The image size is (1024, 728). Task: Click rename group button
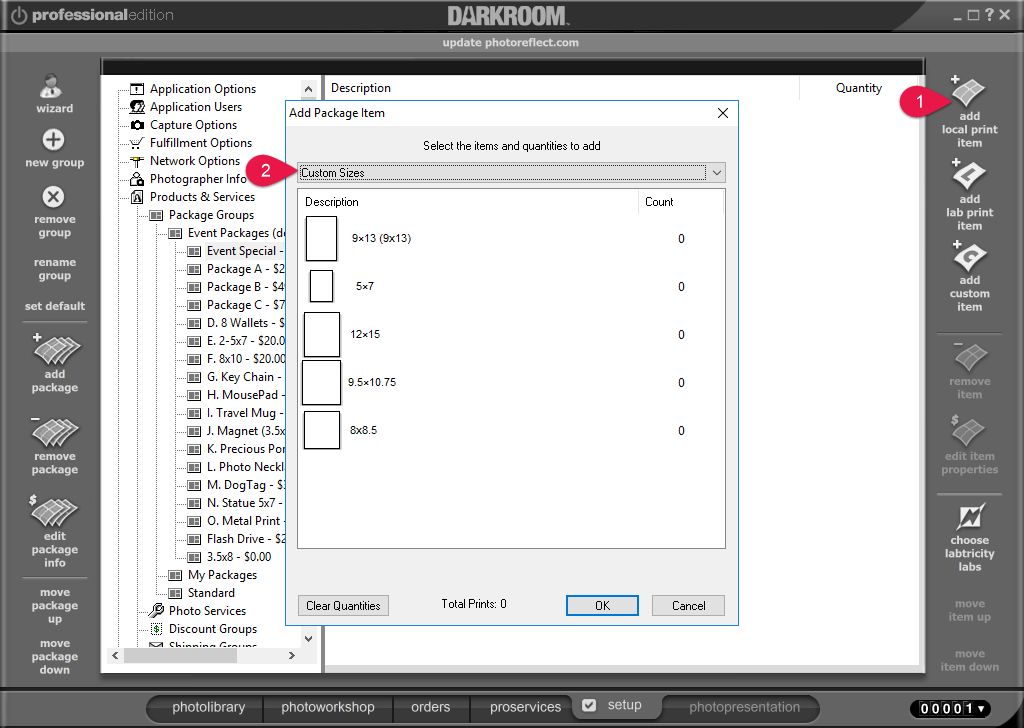pos(55,268)
